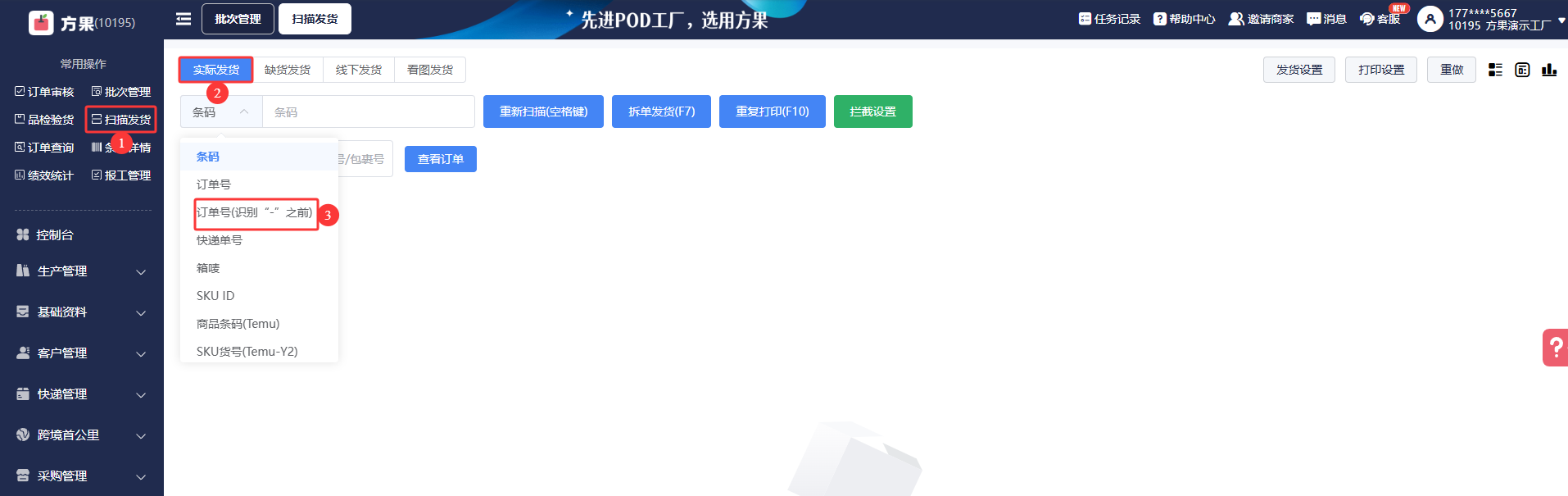Click the 方果 apple logo icon

pos(41,23)
